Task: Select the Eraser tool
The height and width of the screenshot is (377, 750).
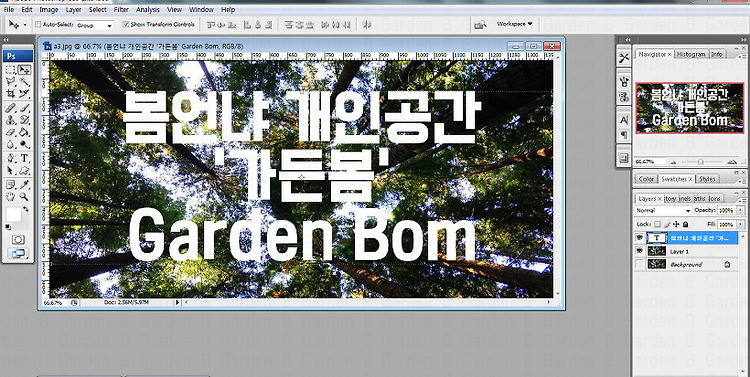Action: [x=11, y=132]
